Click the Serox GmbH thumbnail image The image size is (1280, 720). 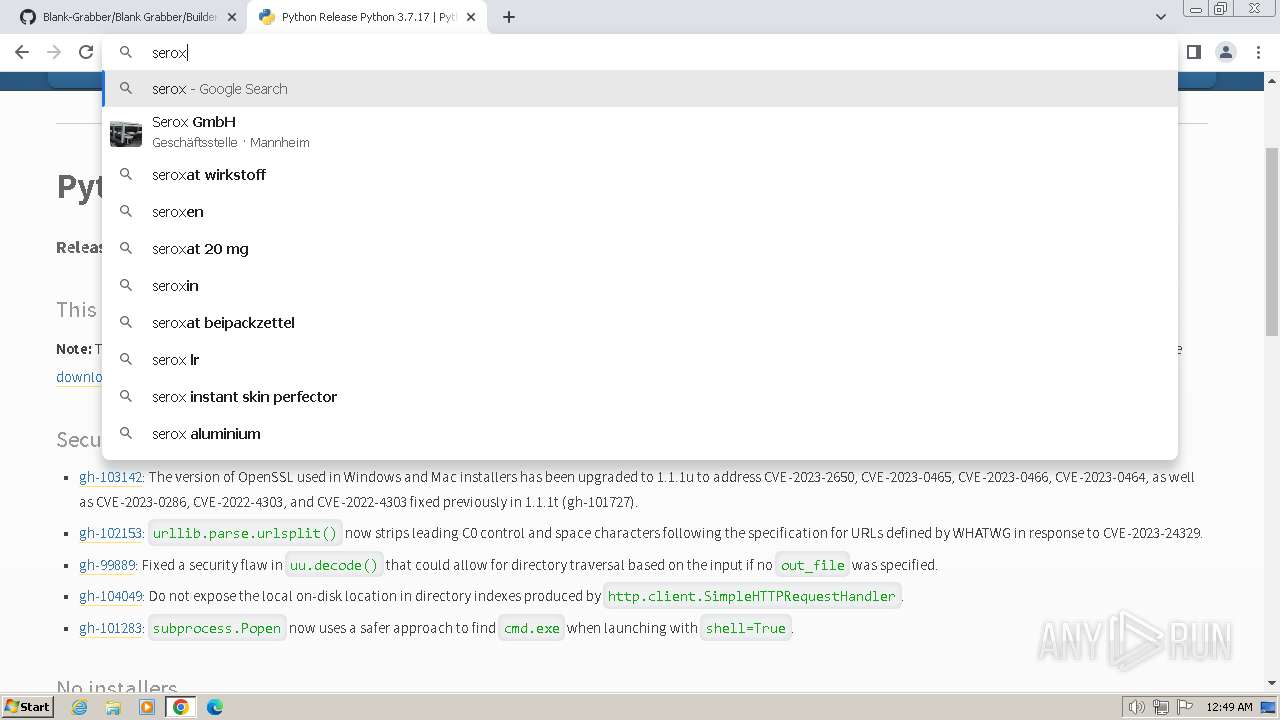coord(126,132)
